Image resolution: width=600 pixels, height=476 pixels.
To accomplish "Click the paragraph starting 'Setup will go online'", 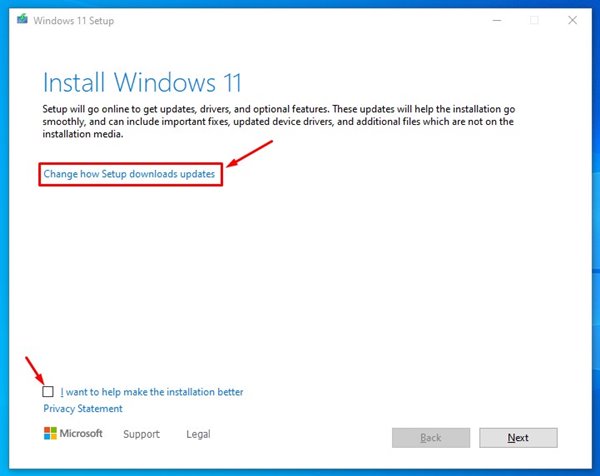I will point(279,122).
